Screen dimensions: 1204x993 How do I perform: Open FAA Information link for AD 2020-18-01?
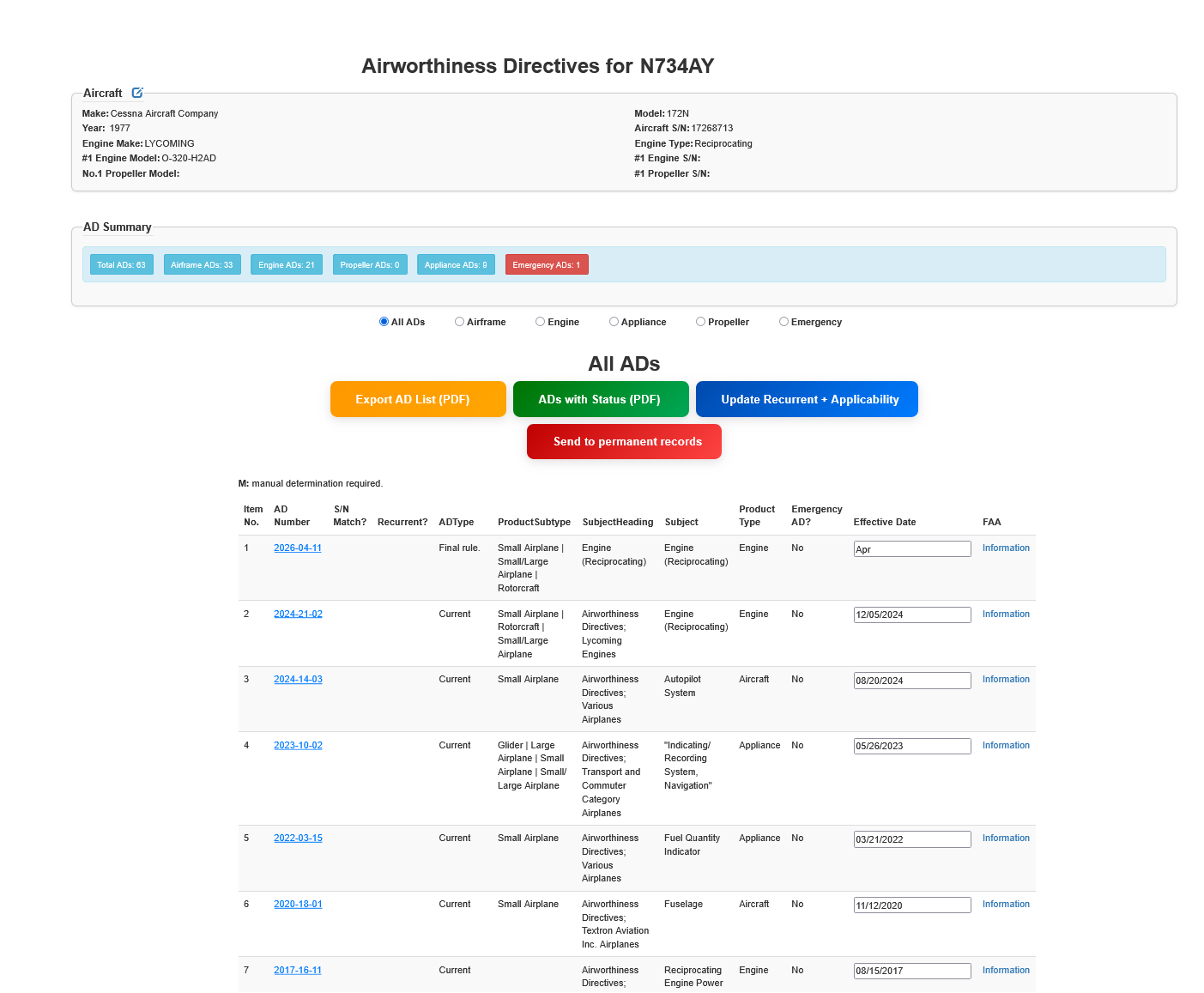click(1006, 904)
